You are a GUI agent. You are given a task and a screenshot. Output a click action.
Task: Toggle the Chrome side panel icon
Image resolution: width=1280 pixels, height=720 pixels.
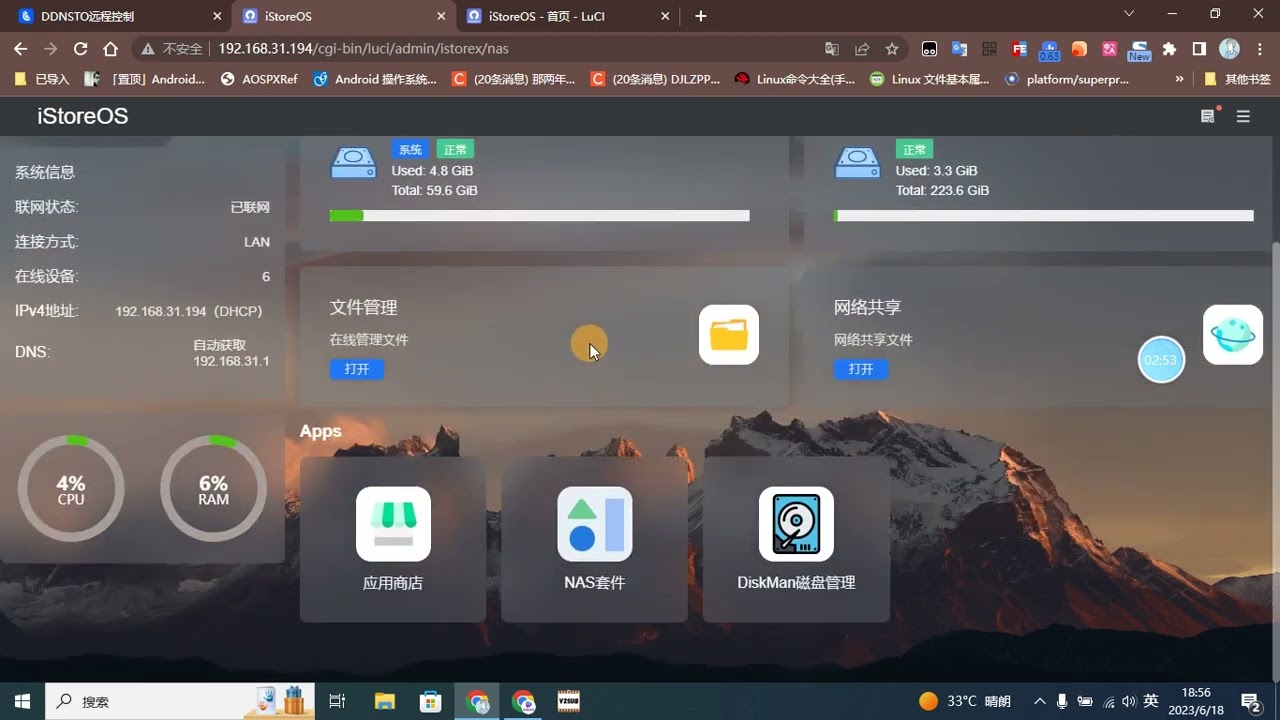tap(1199, 49)
